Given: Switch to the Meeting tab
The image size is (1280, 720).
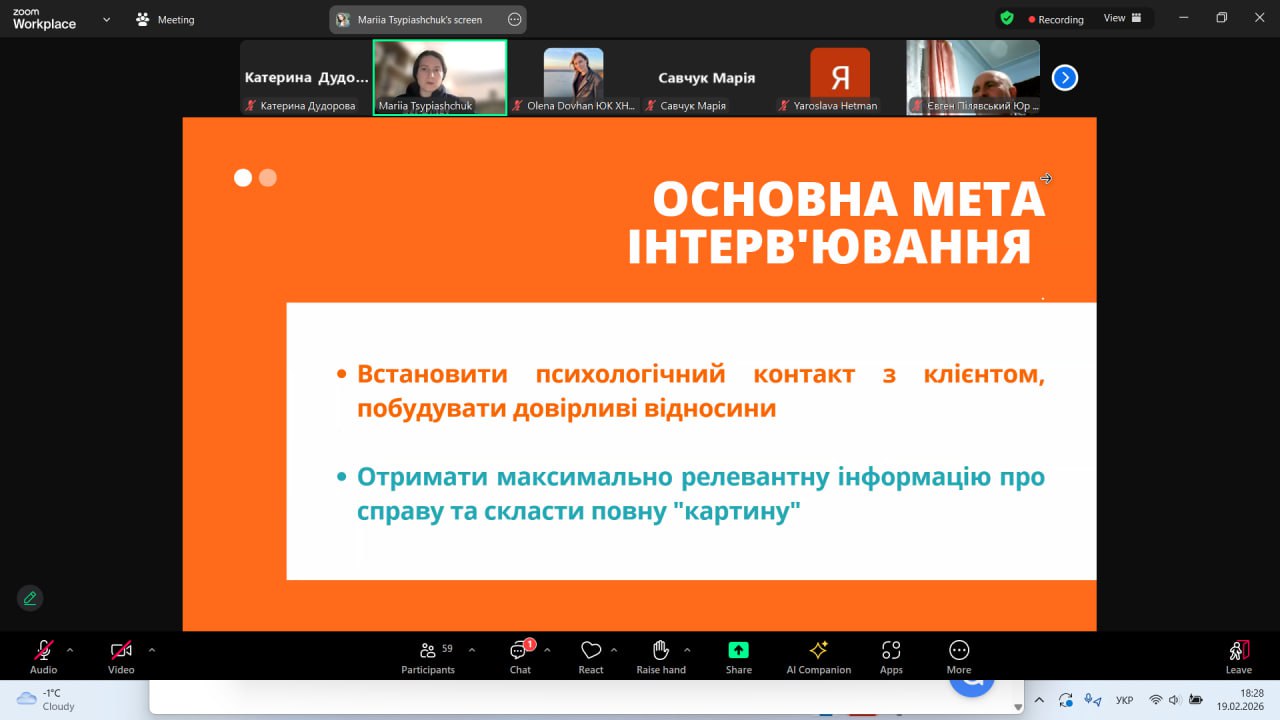Looking at the screenshot, I should [x=166, y=20].
